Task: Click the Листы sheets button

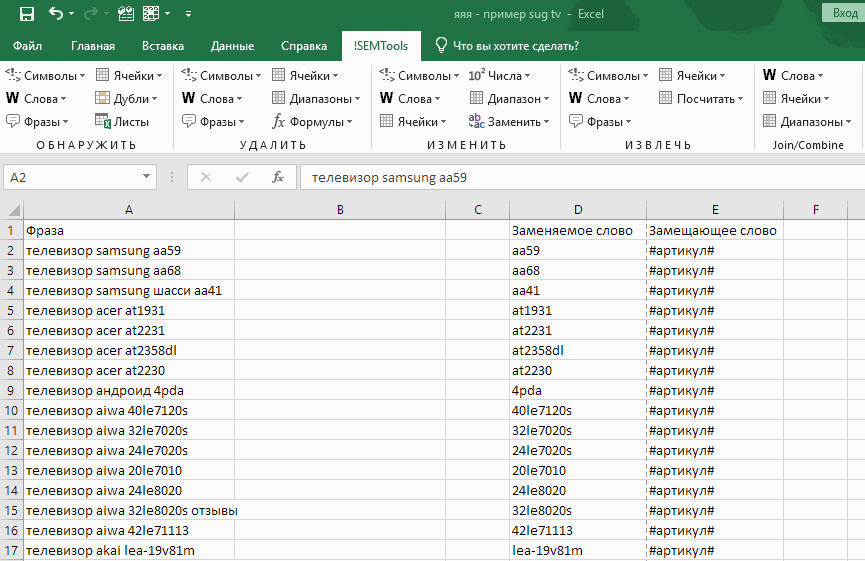Action: click(x=122, y=122)
